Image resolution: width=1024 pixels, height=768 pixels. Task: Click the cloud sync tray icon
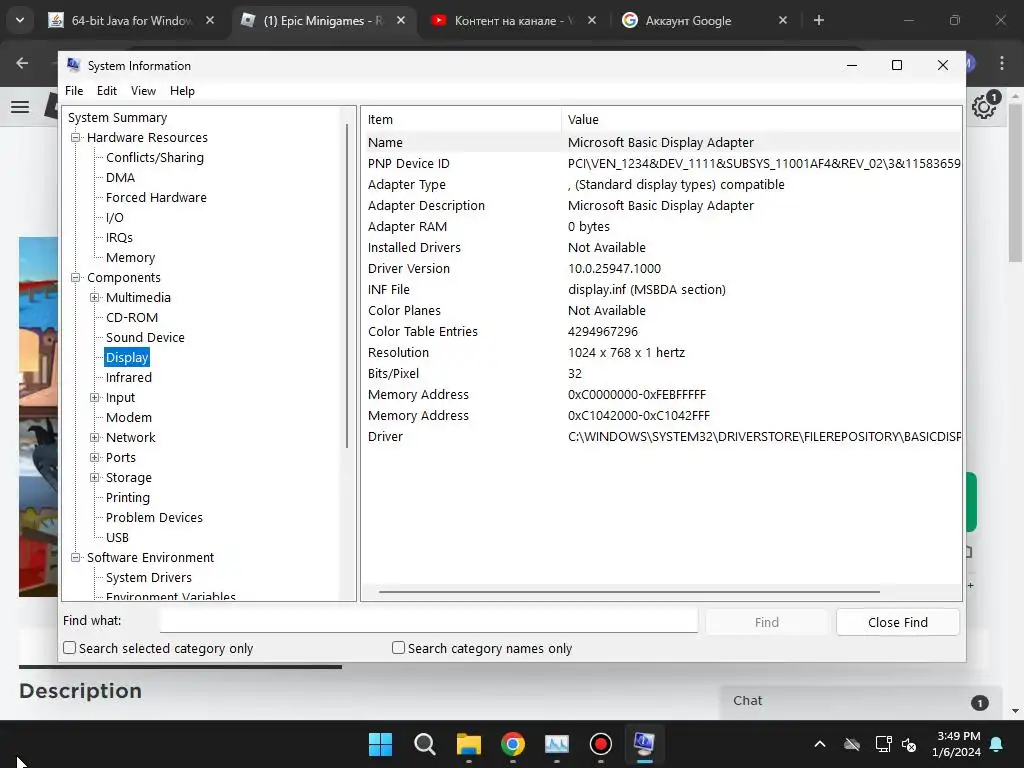(852, 744)
